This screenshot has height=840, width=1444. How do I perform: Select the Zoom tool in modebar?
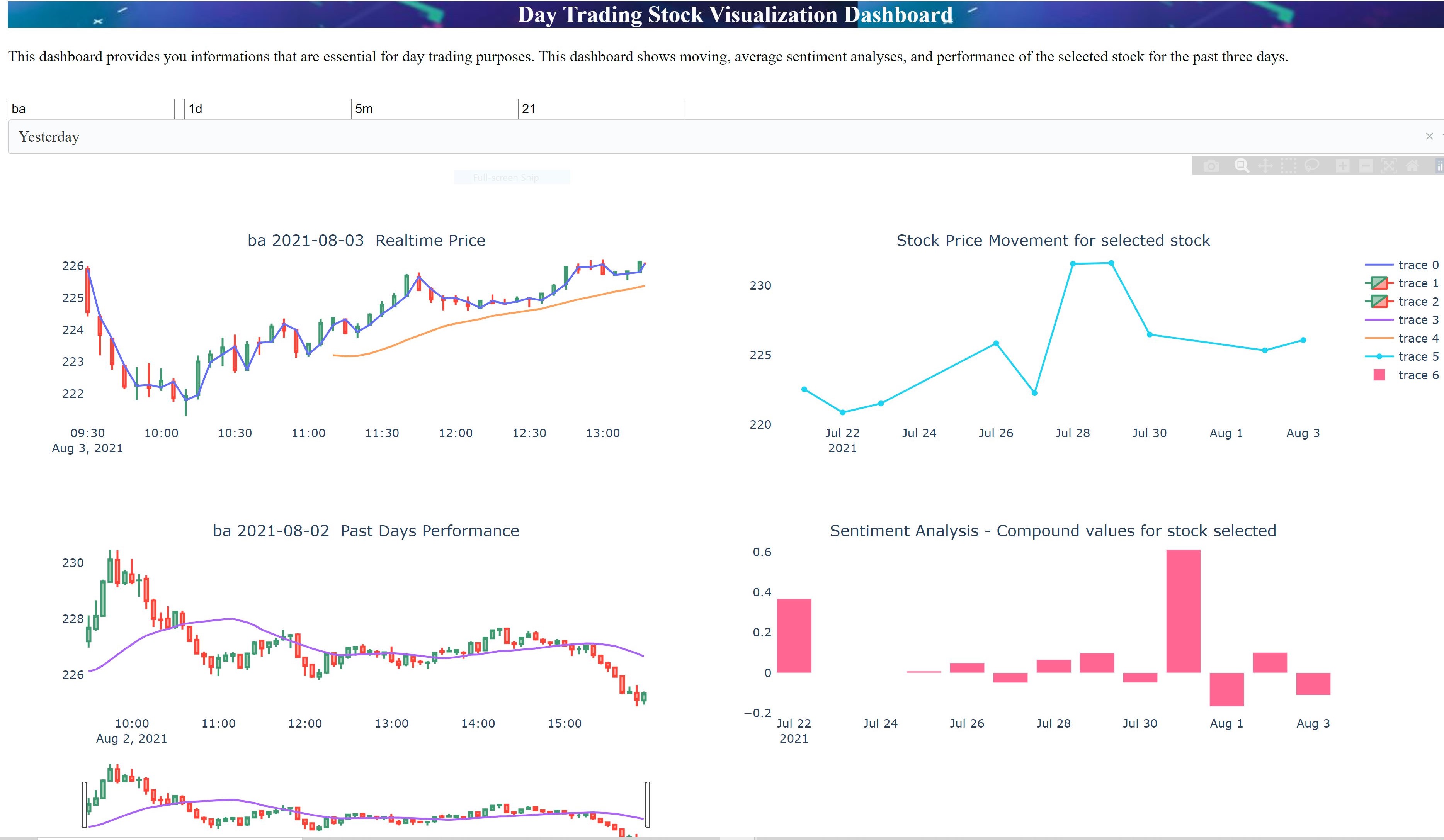[1241, 166]
